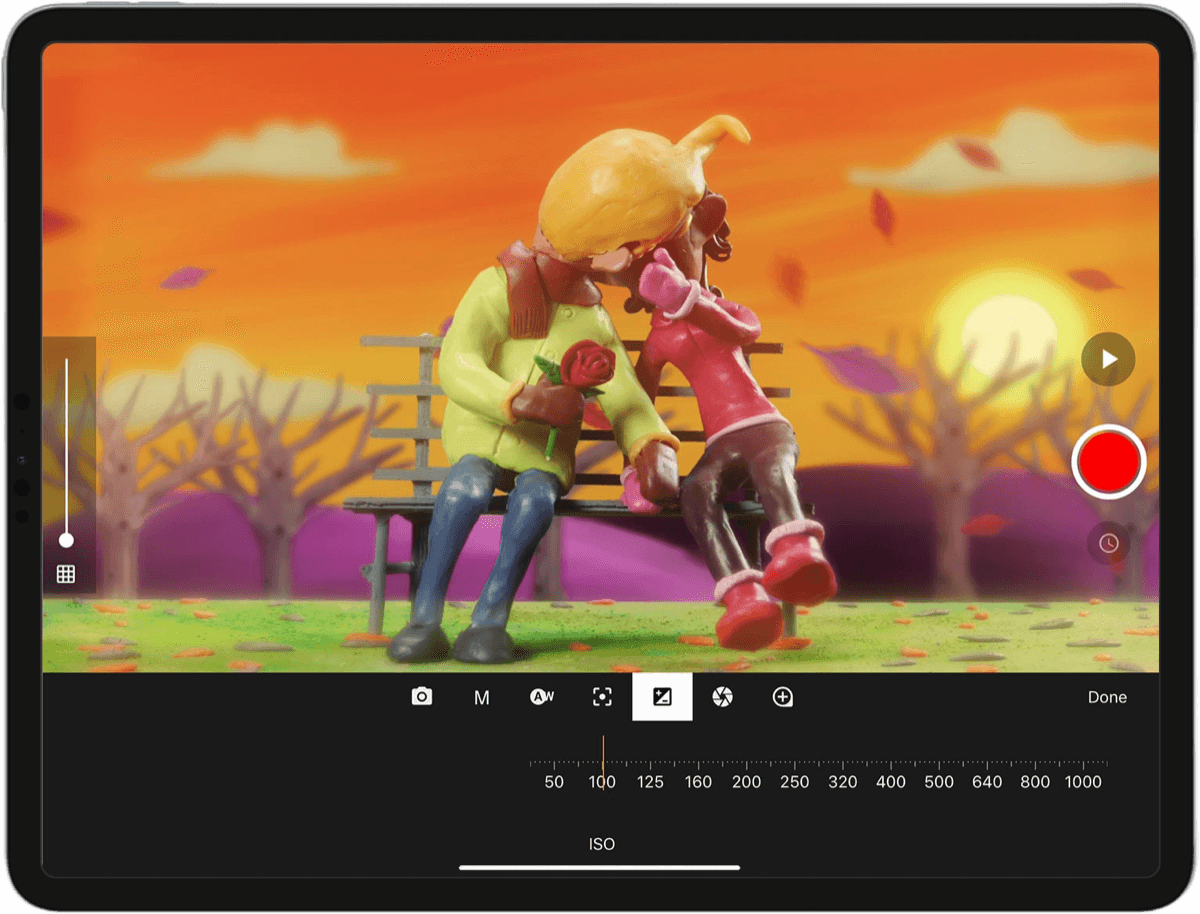
Task: Select the highlighted exposure adjustment icon
Action: coord(662,697)
